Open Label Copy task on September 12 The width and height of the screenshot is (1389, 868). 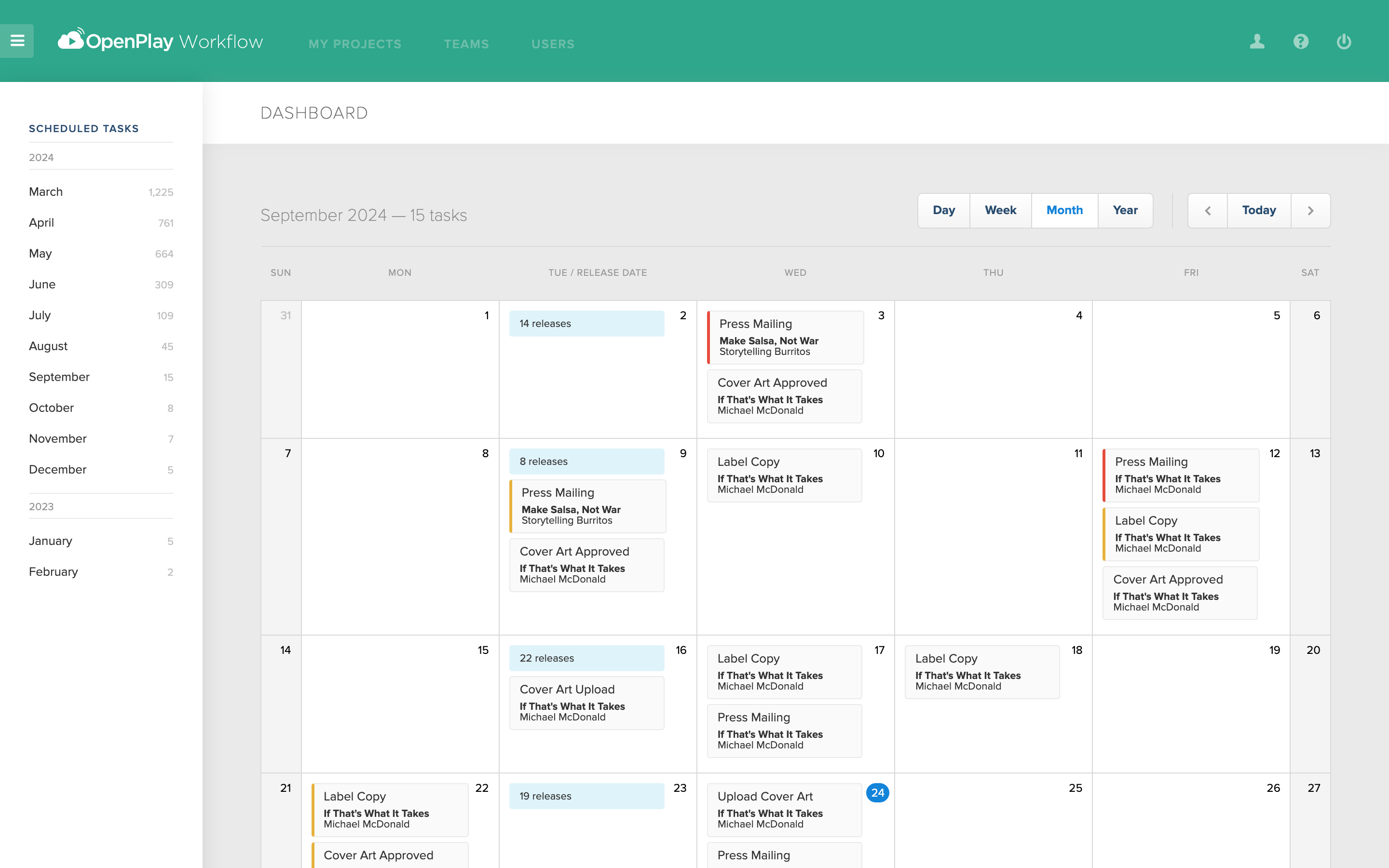1181,534
